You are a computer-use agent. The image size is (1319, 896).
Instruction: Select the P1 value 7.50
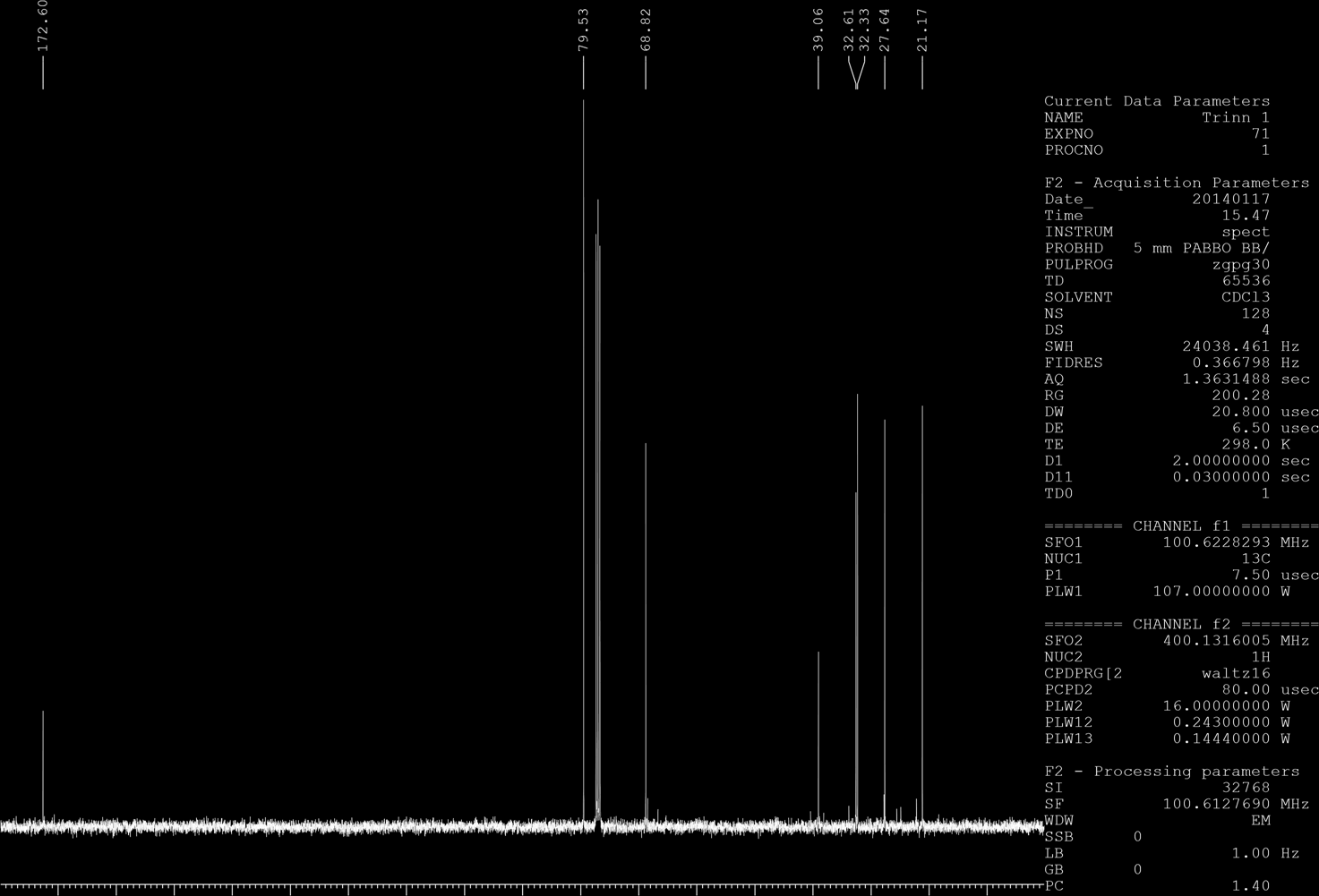[1251, 575]
